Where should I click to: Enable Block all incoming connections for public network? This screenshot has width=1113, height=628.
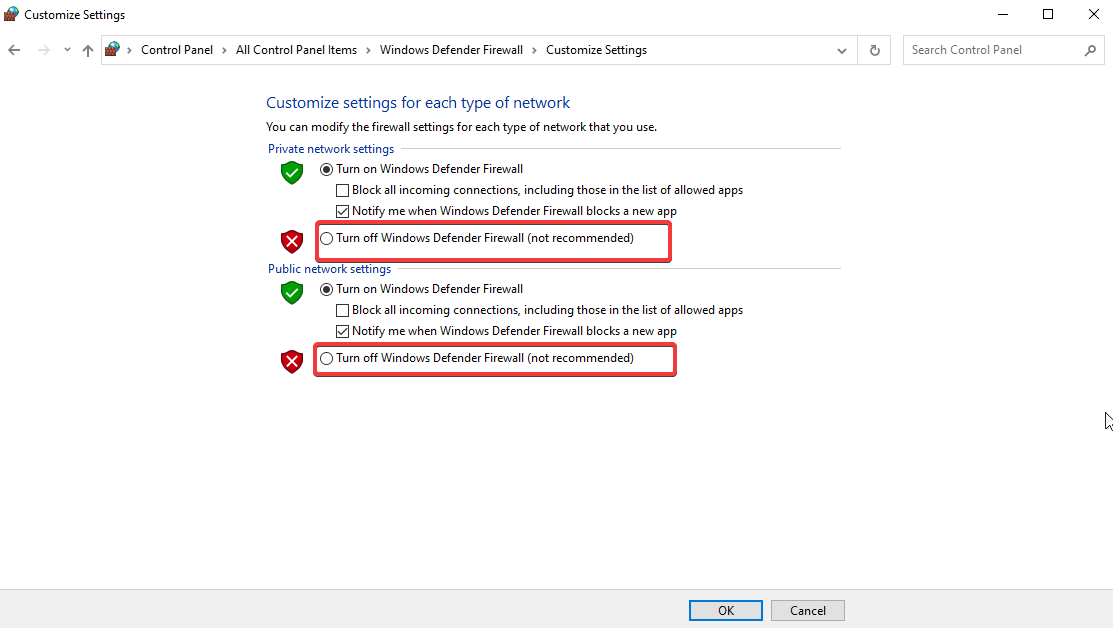(x=342, y=310)
